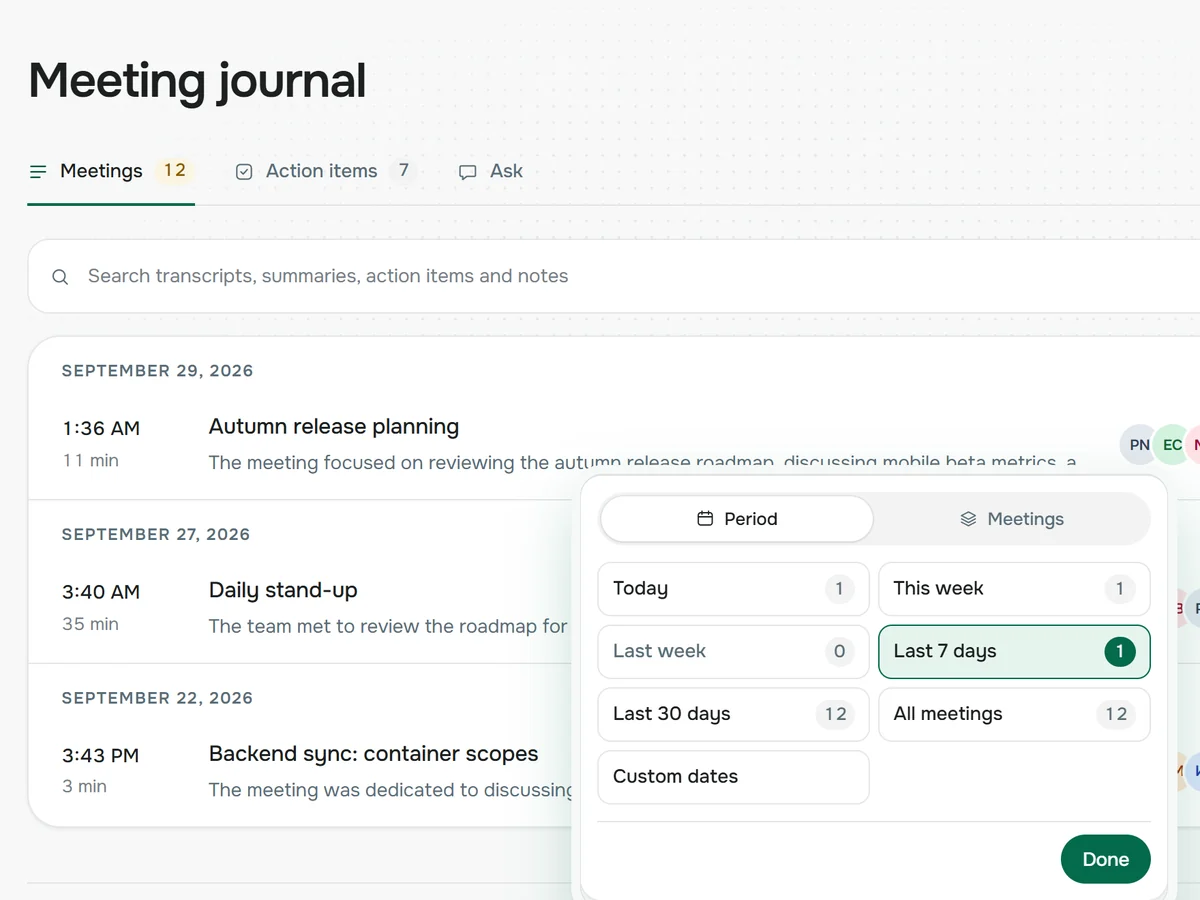Choose the All meetings option

pos(1014,714)
